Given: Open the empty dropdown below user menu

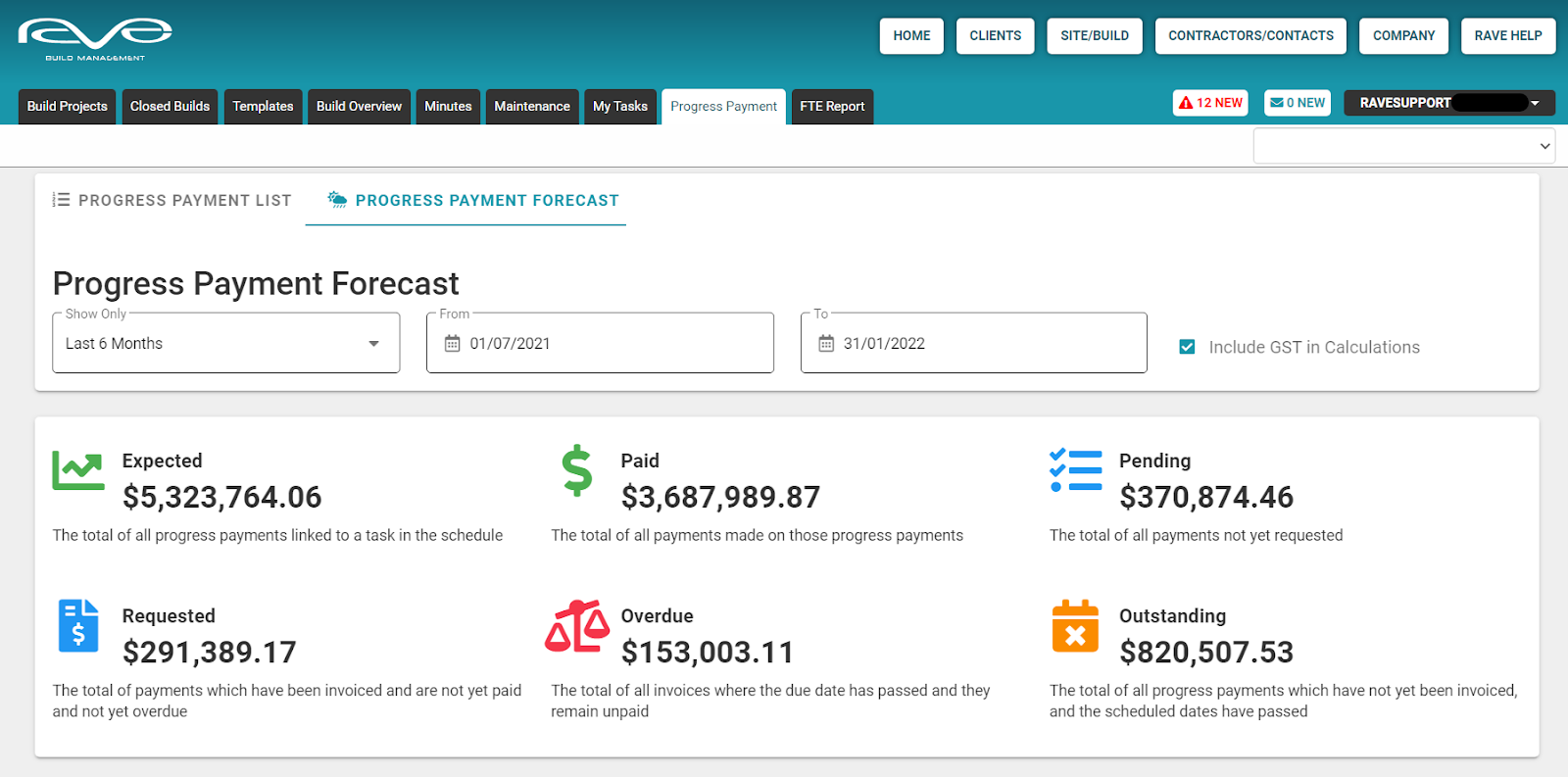Looking at the screenshot, I should (x=1404, y=146).
